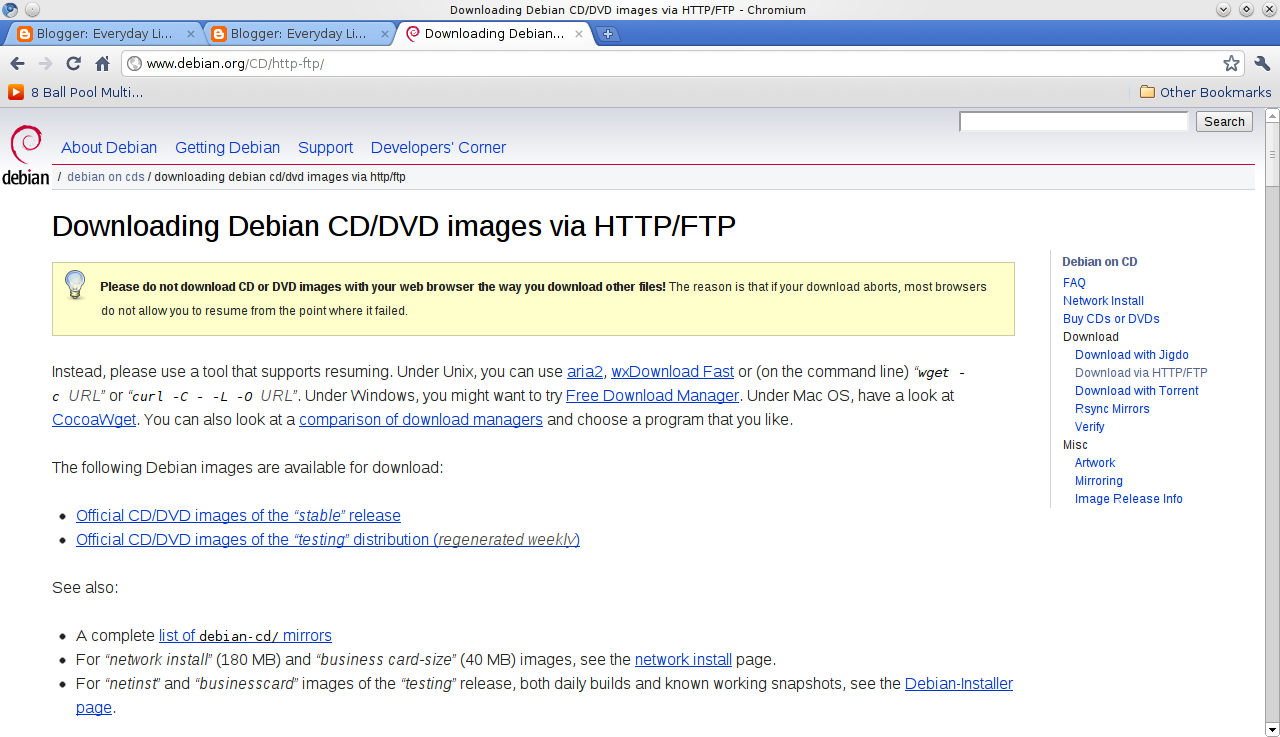This screenshot has width=1280, height=737.
Task: Bookmark this page with the star icon
Action: click(1231, 63)
